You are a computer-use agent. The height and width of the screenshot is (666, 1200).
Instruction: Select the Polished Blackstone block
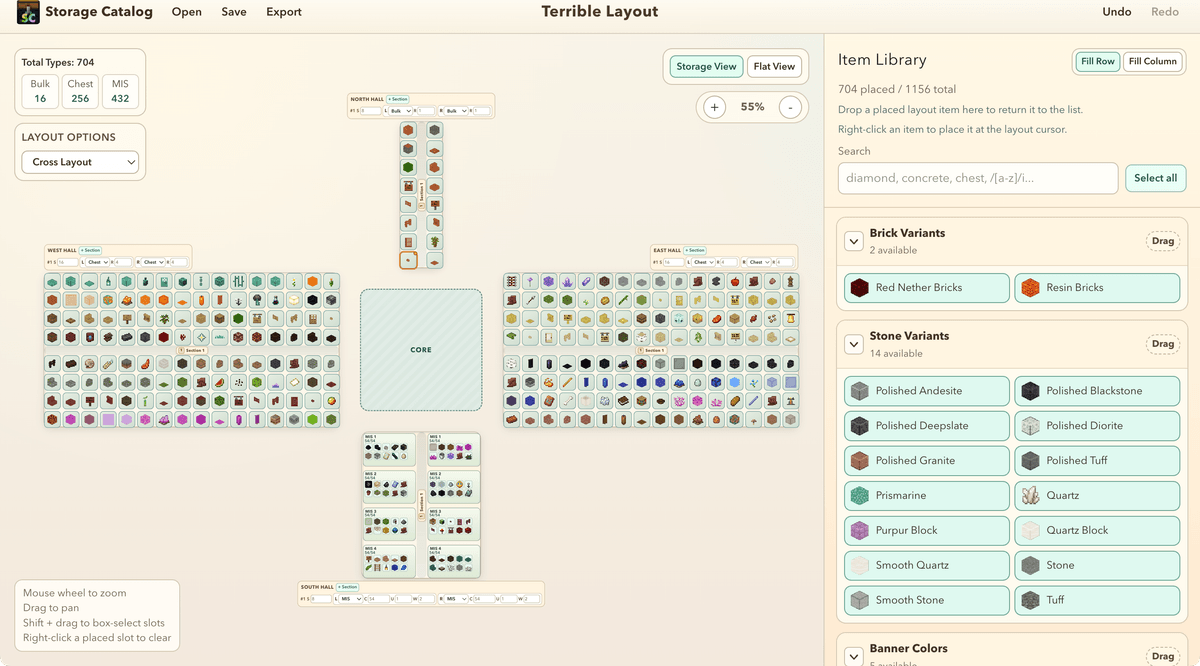[1097, 391]
